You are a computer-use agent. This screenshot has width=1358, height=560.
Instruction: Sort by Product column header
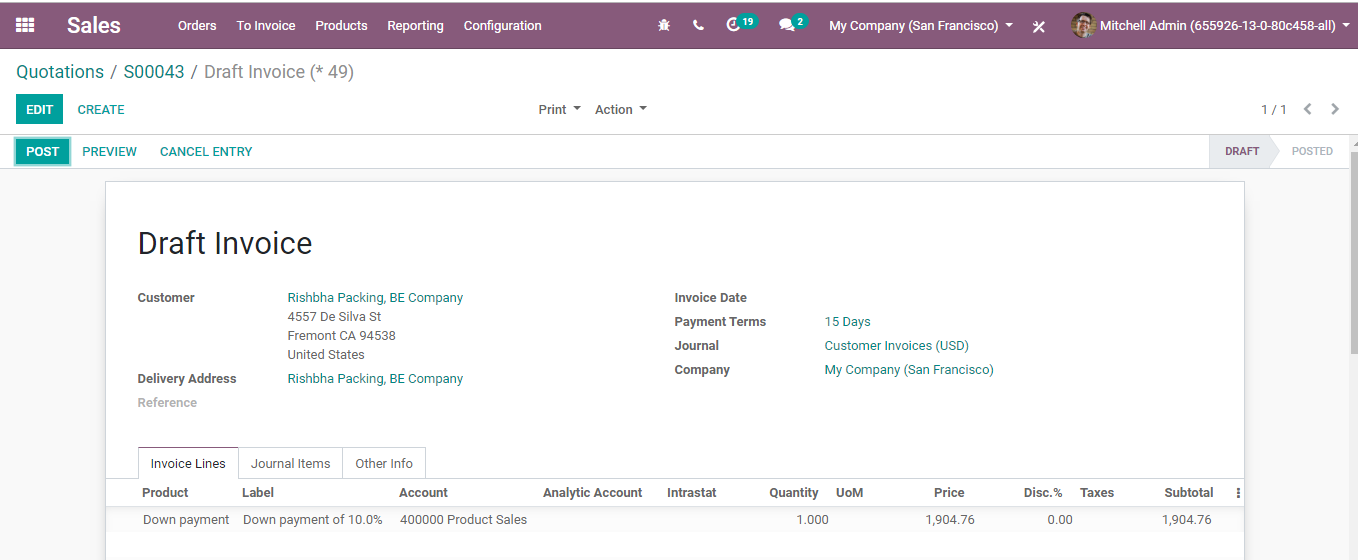point(165,493)
